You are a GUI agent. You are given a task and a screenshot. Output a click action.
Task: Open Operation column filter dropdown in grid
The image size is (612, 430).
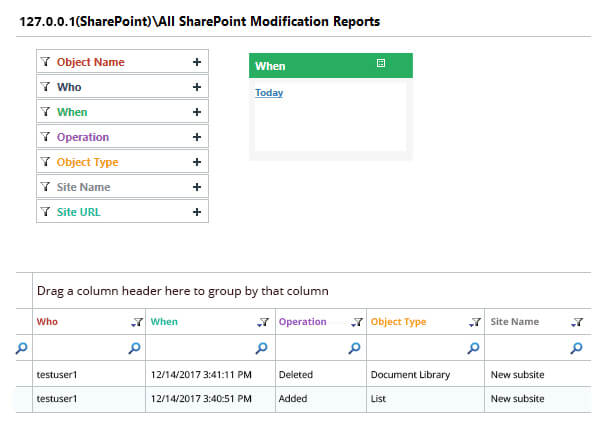coord(357,322)
